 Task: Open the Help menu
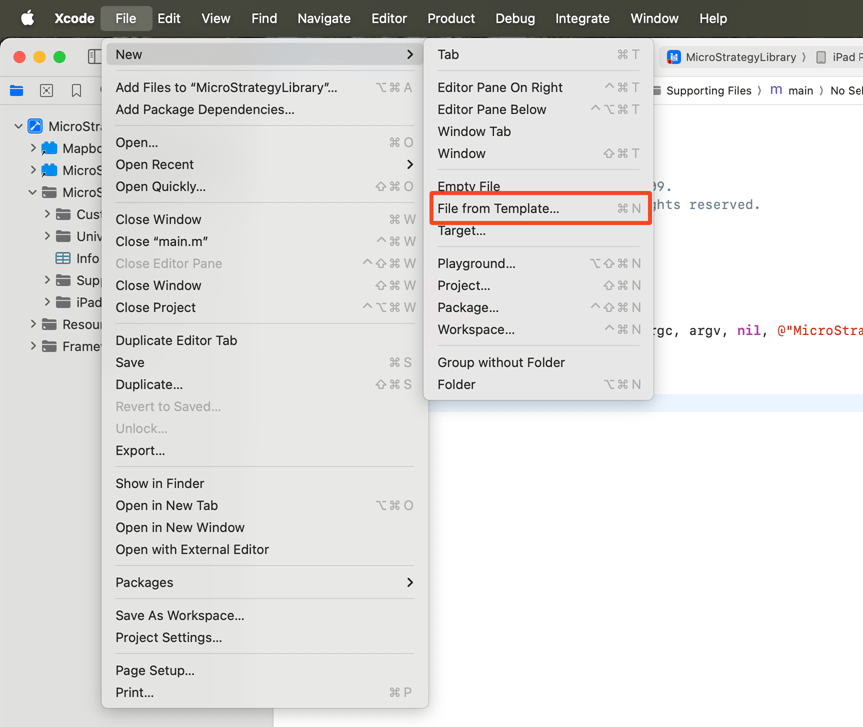(713, 18)
